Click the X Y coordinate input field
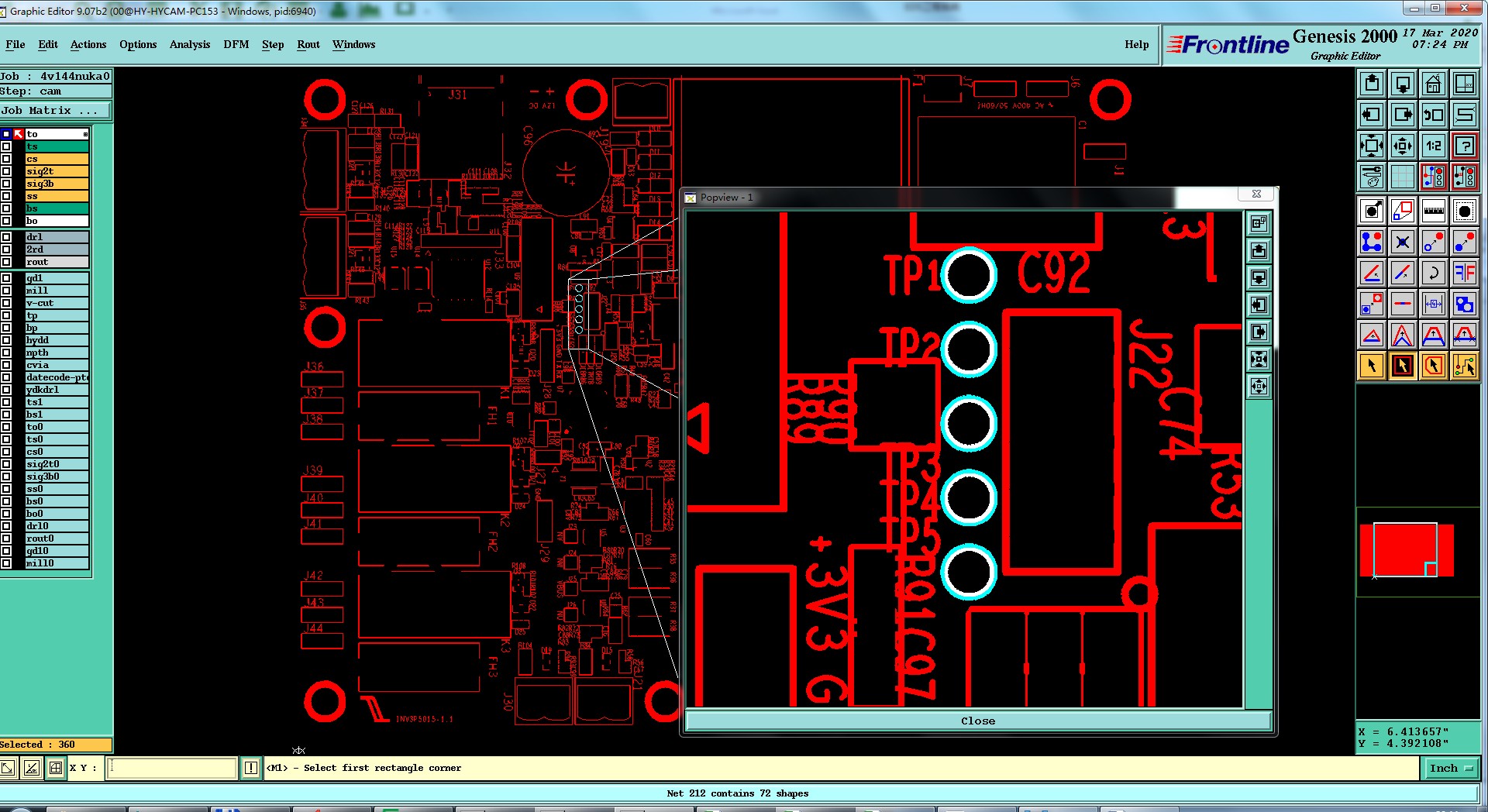Screen dimensions: 1488x812 tap(171, 768)
